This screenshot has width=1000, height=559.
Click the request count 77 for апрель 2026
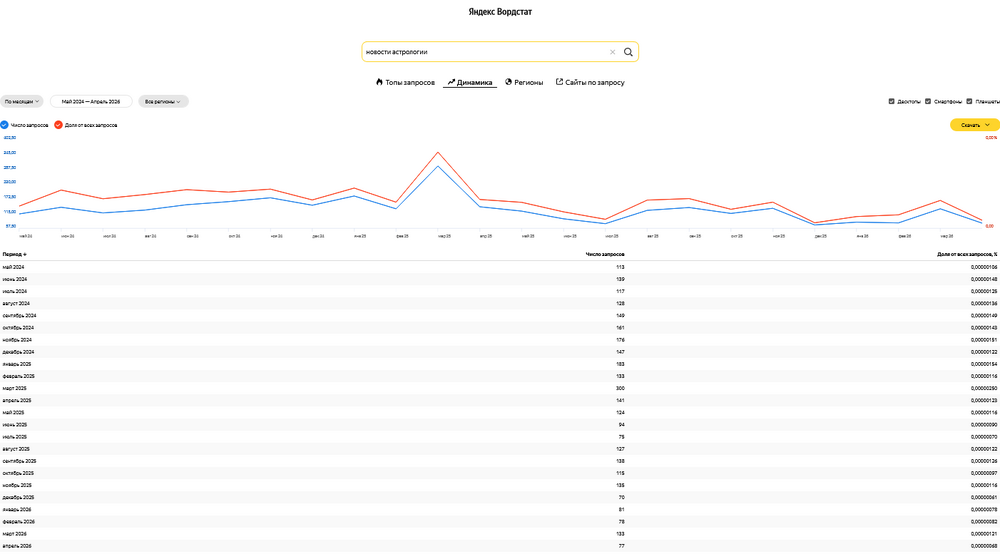click(622, 546)
